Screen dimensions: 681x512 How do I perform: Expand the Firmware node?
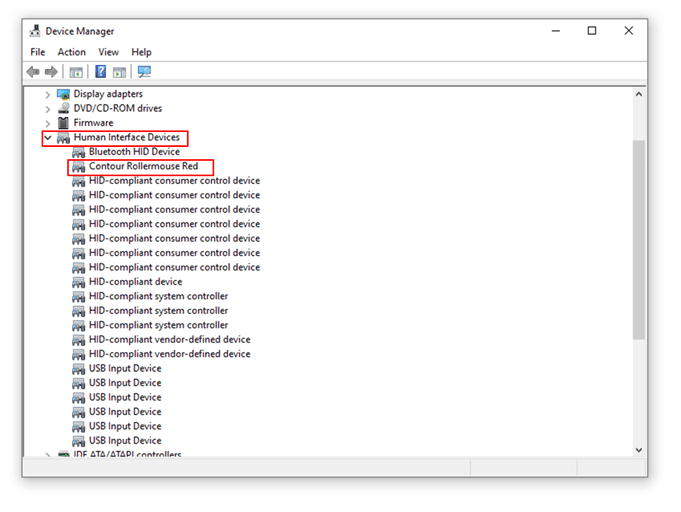pos(47,123)
